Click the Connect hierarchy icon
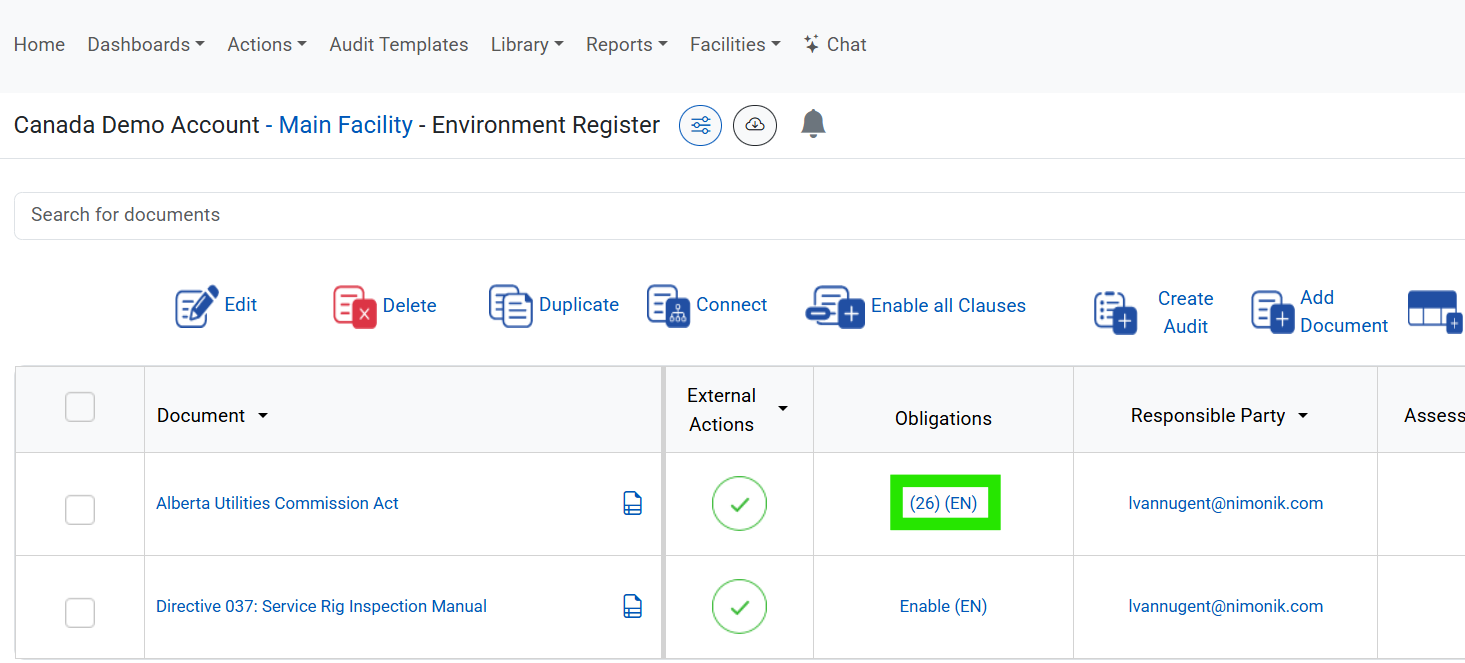 tap(668, 306)
